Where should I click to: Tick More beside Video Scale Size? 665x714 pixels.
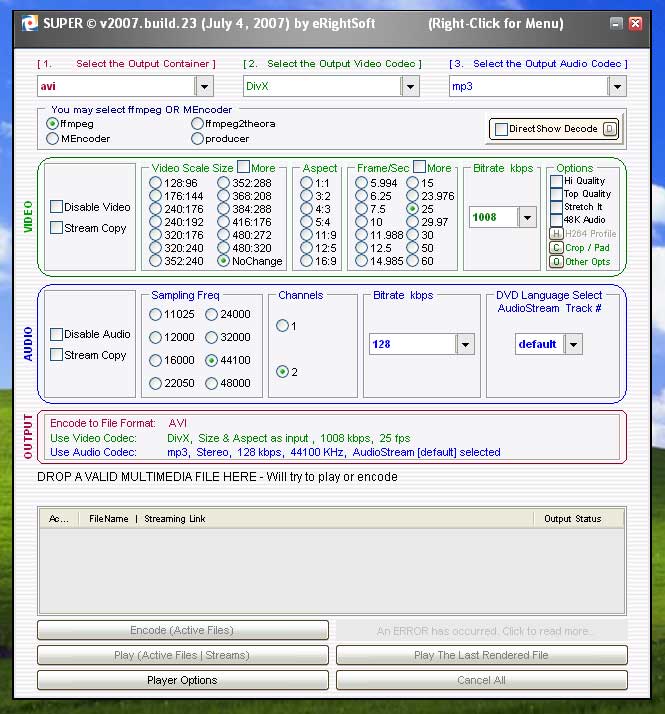pos(244,167)
